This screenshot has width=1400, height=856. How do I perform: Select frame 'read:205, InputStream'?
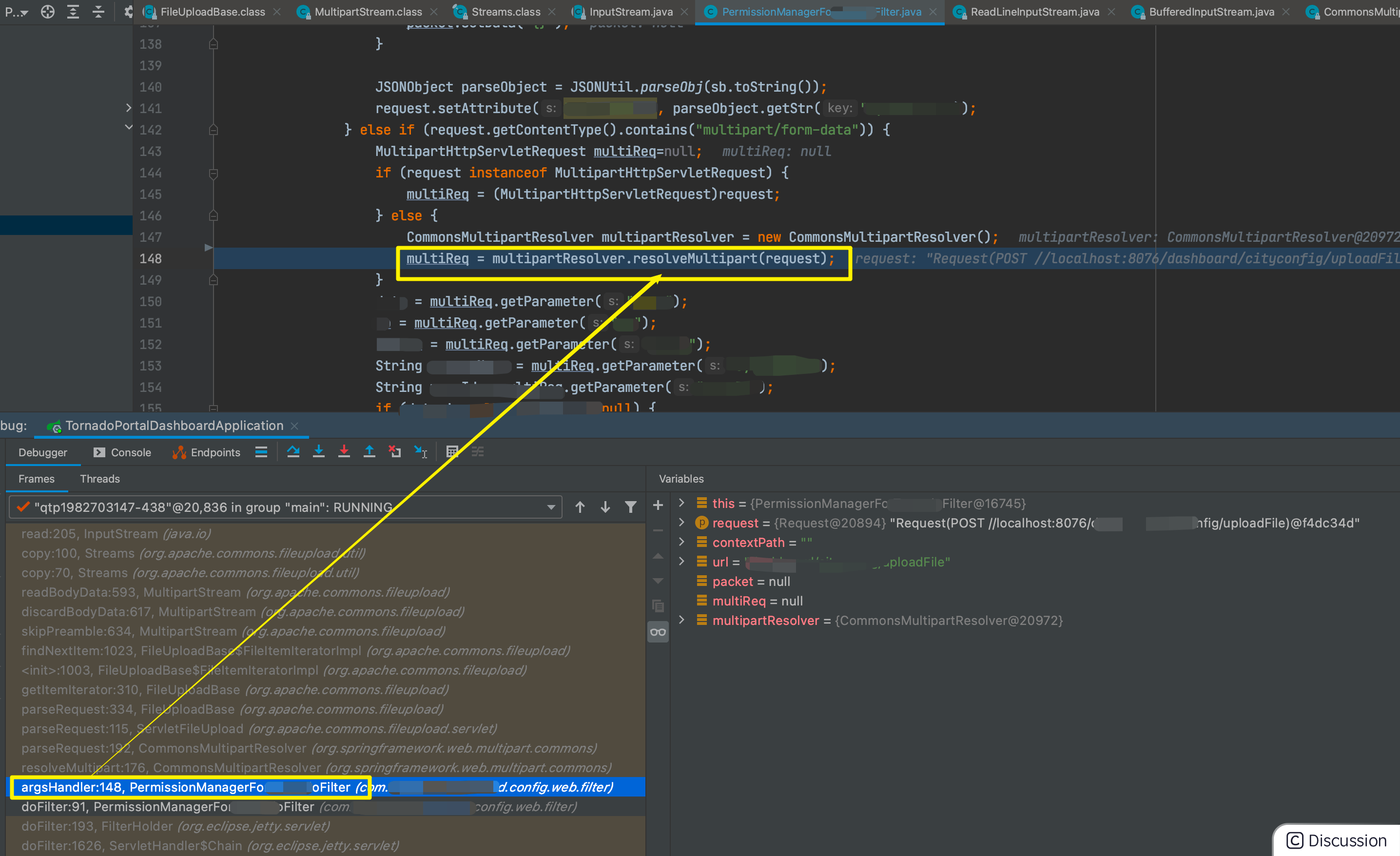[325, 534]
